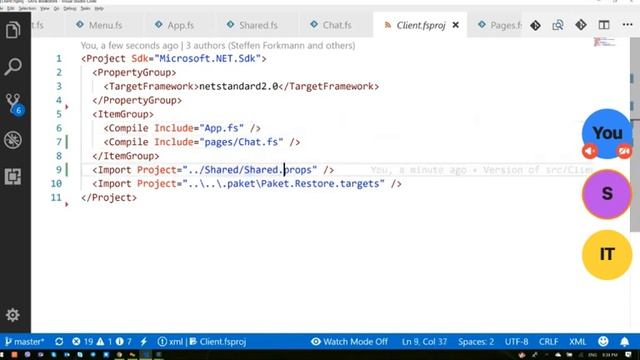Open notifications bell in status bar

624,342
